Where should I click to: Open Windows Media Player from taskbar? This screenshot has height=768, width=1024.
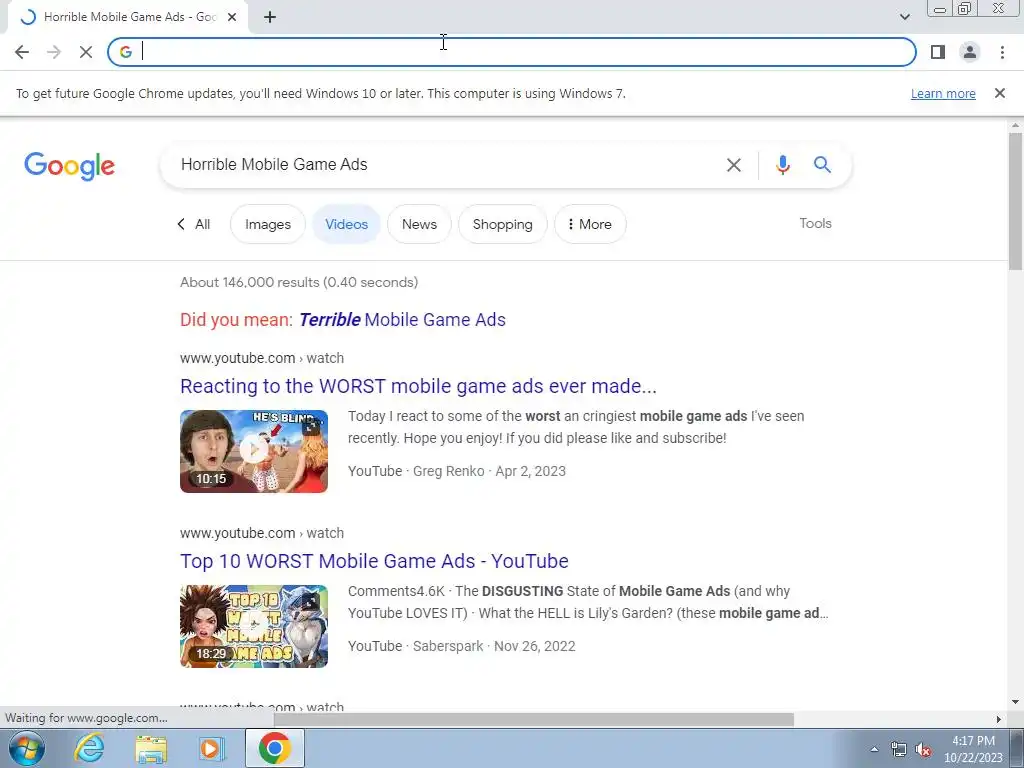pos(211,749)
